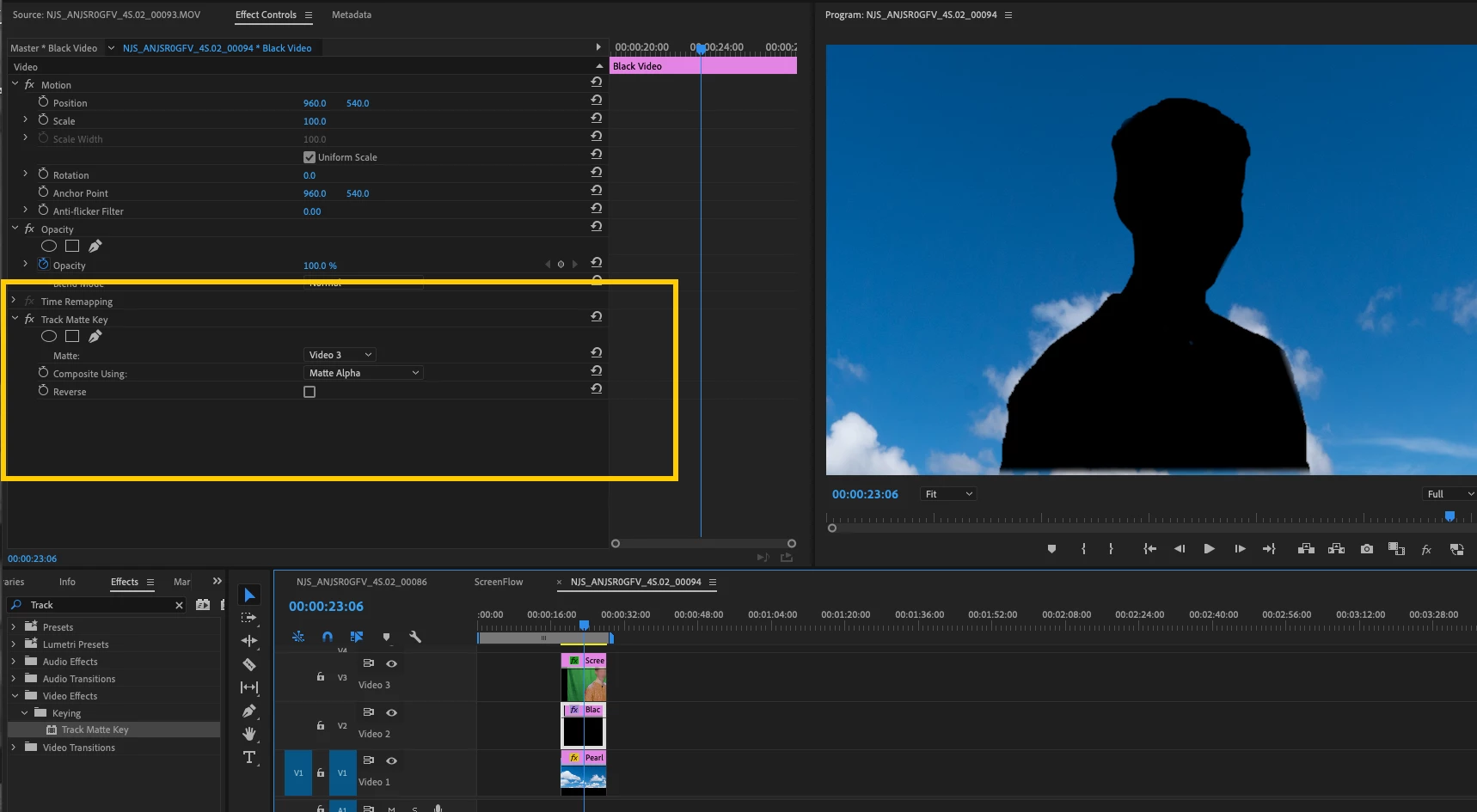The width and height of the screenshot is (1477, 812).
Task: Hide Video 2 track output
Action: (x=391, y=712)
